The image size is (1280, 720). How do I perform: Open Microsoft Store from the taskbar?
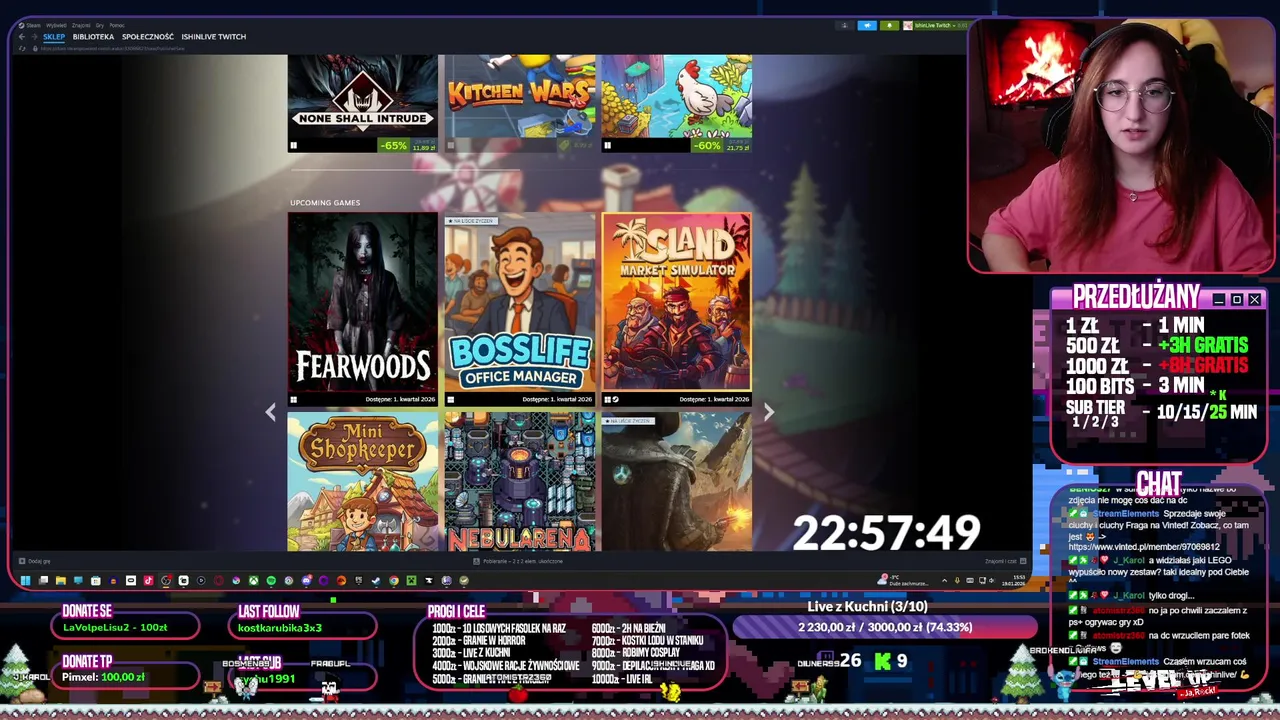click(x=95, y=580)
